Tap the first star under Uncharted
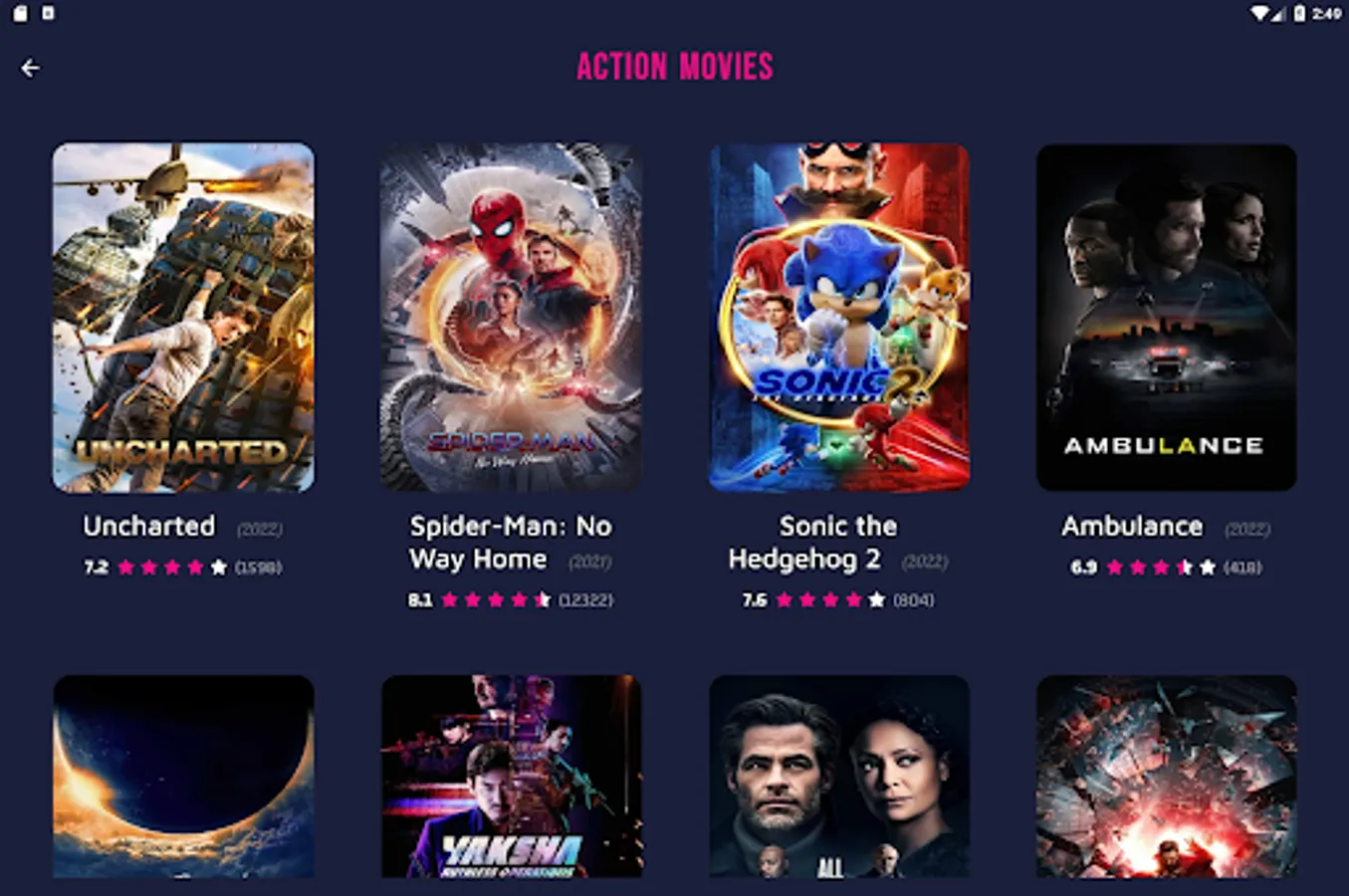 126,567
